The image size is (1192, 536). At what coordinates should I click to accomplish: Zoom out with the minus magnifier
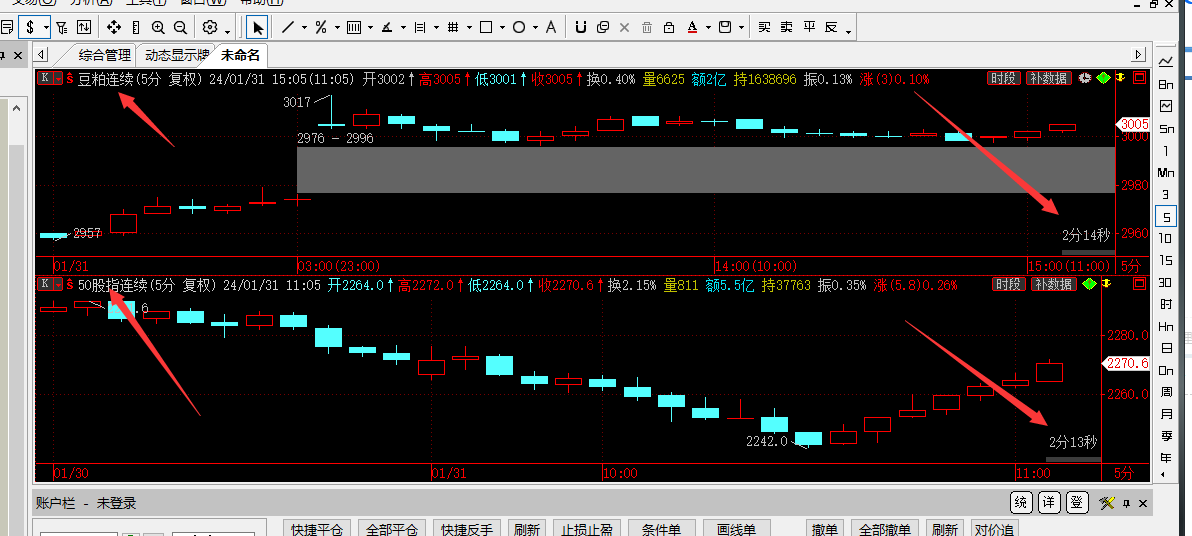click(180, 28)
